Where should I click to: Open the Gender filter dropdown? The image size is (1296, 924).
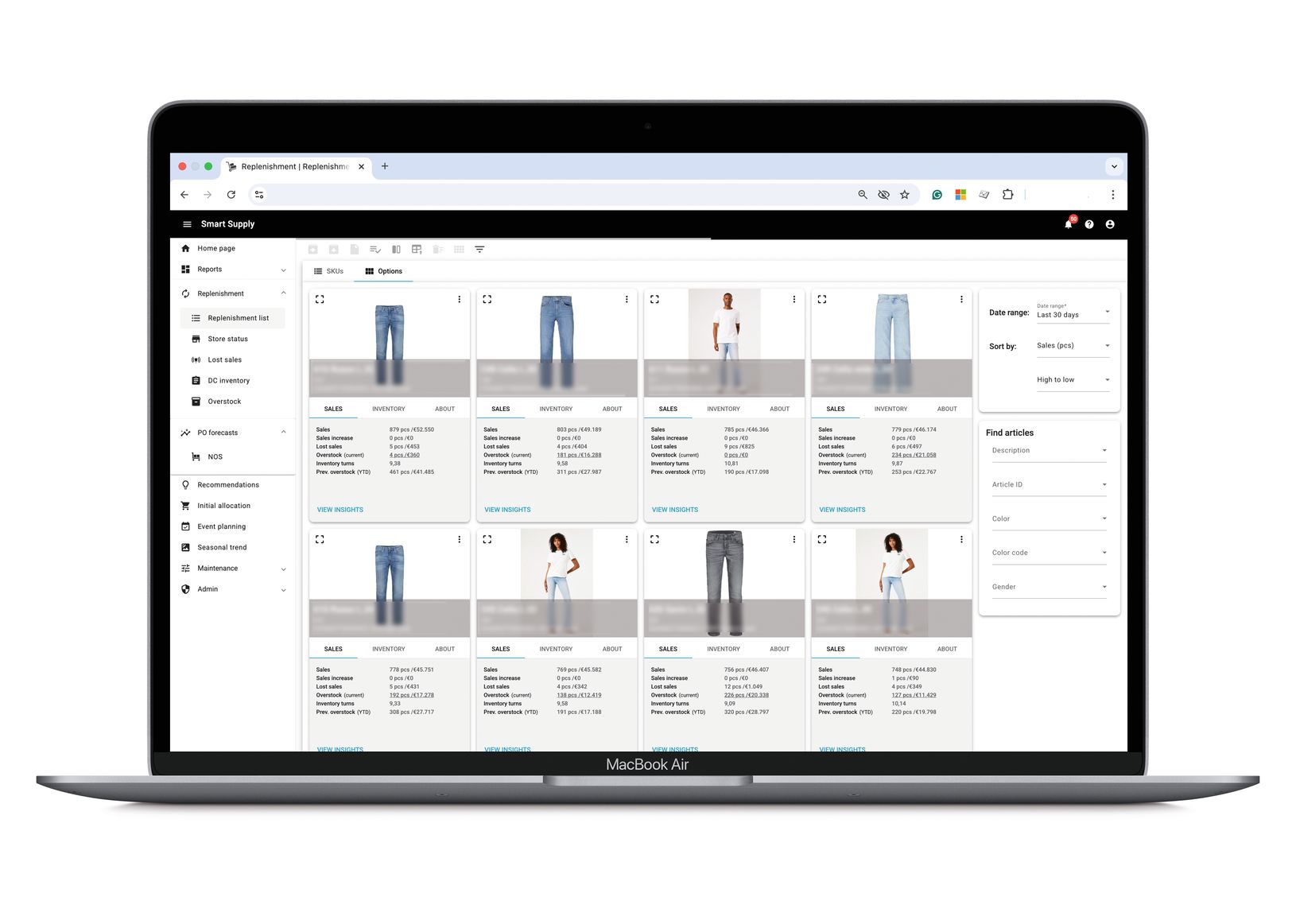tap(1049, 588)
